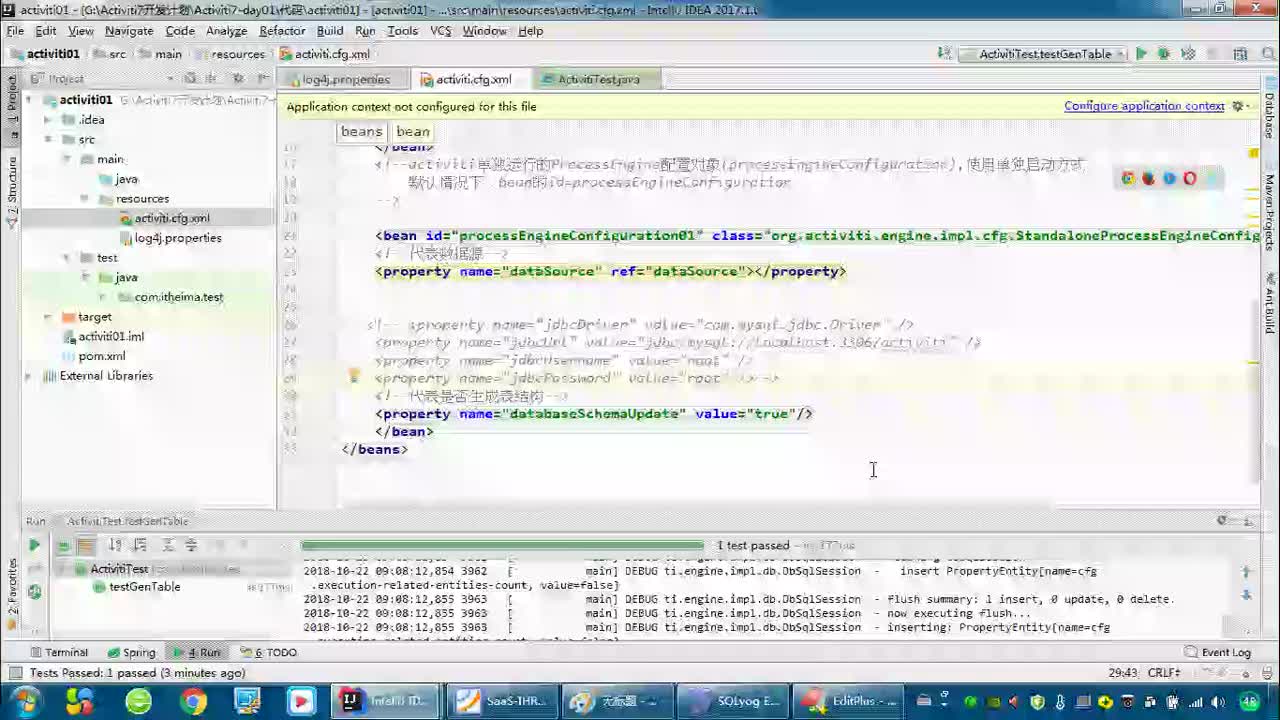The height and width of the screenshot is (720, 1280).
Task: Click hide Project panel icon
Action: point(264,78)
